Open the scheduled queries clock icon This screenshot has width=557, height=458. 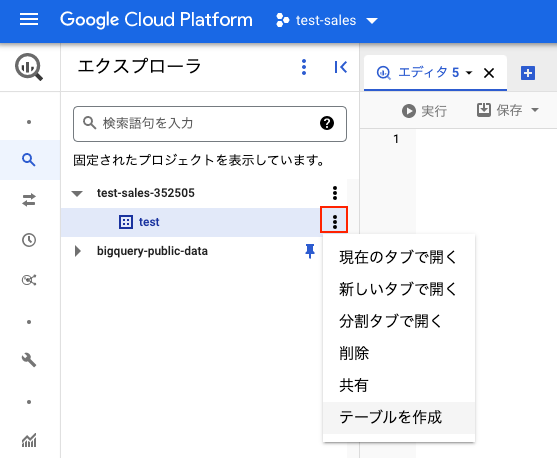point(29,240)
